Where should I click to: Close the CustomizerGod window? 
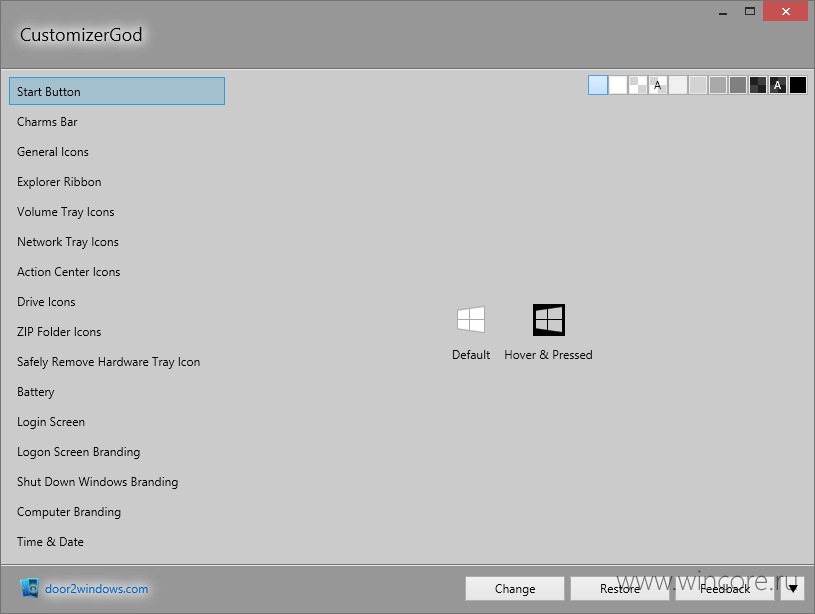pyautogui.click(x=785, y=11)
